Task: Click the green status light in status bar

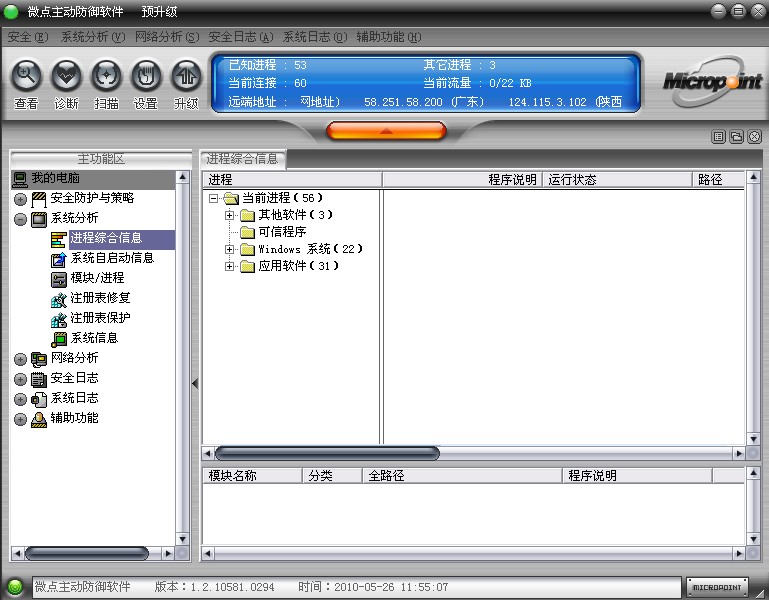Action: pyautogui.click(x=15, y=587)
